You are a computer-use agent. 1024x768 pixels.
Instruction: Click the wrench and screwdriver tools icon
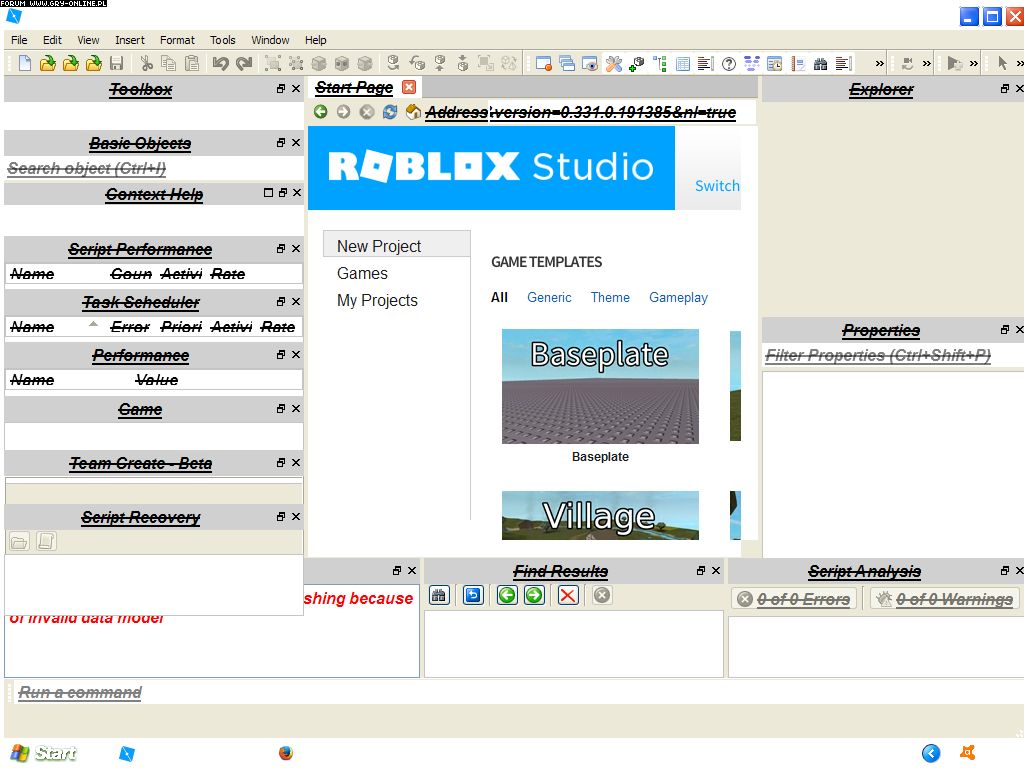point(614,63)
